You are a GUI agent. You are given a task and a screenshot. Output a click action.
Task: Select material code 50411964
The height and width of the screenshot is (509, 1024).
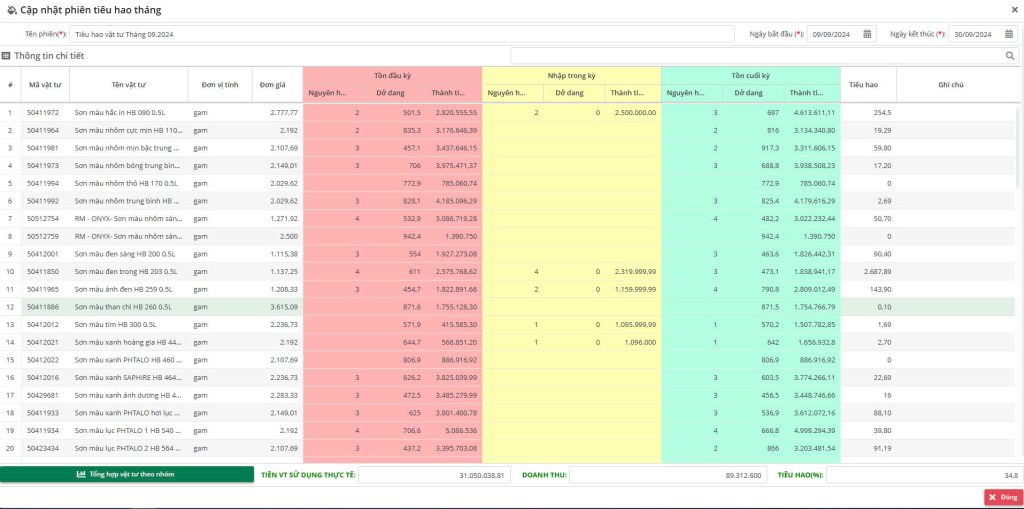tap(43, 131)
